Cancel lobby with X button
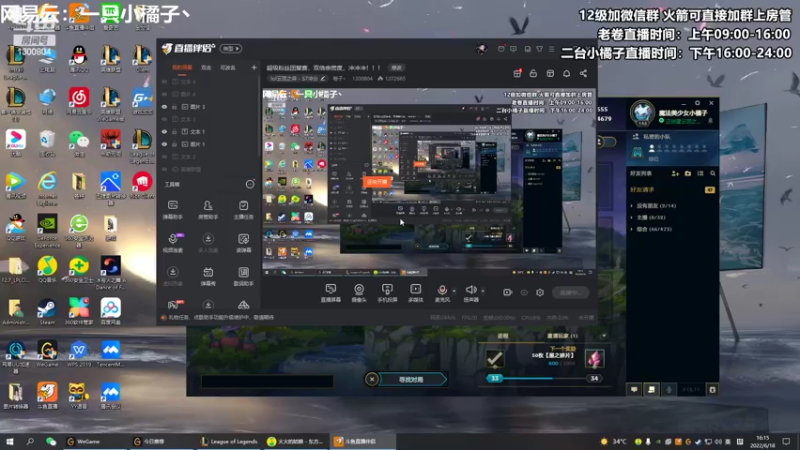Image resolution: width=800 pixels, height=450 pixels. tap(372, 379)
